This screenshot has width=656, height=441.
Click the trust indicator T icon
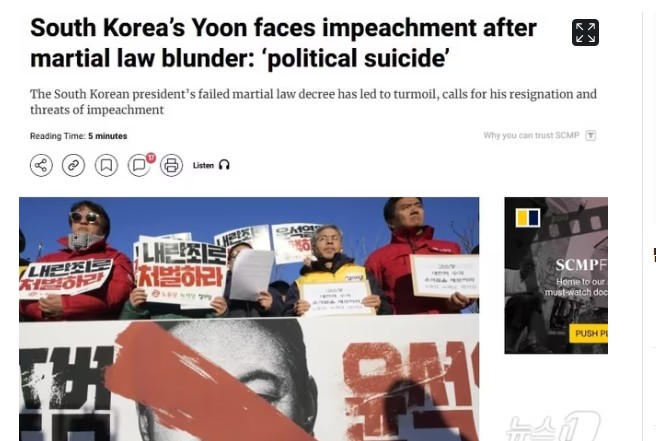(591, 136)
